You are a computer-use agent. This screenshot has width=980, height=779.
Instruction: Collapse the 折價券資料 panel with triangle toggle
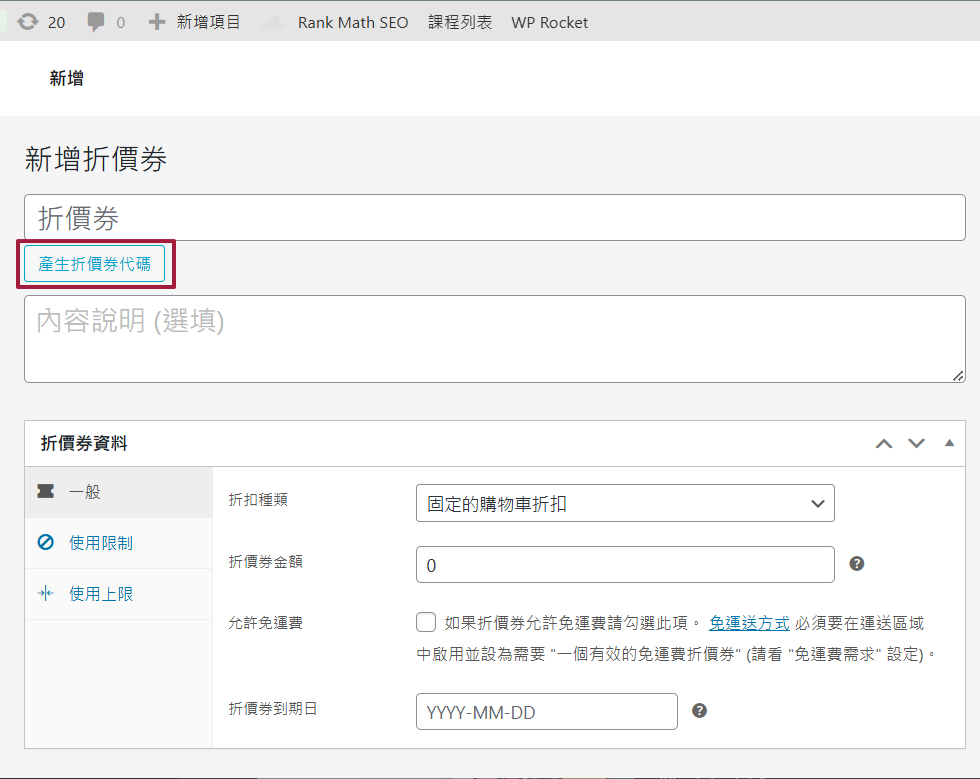coord(949,443)
